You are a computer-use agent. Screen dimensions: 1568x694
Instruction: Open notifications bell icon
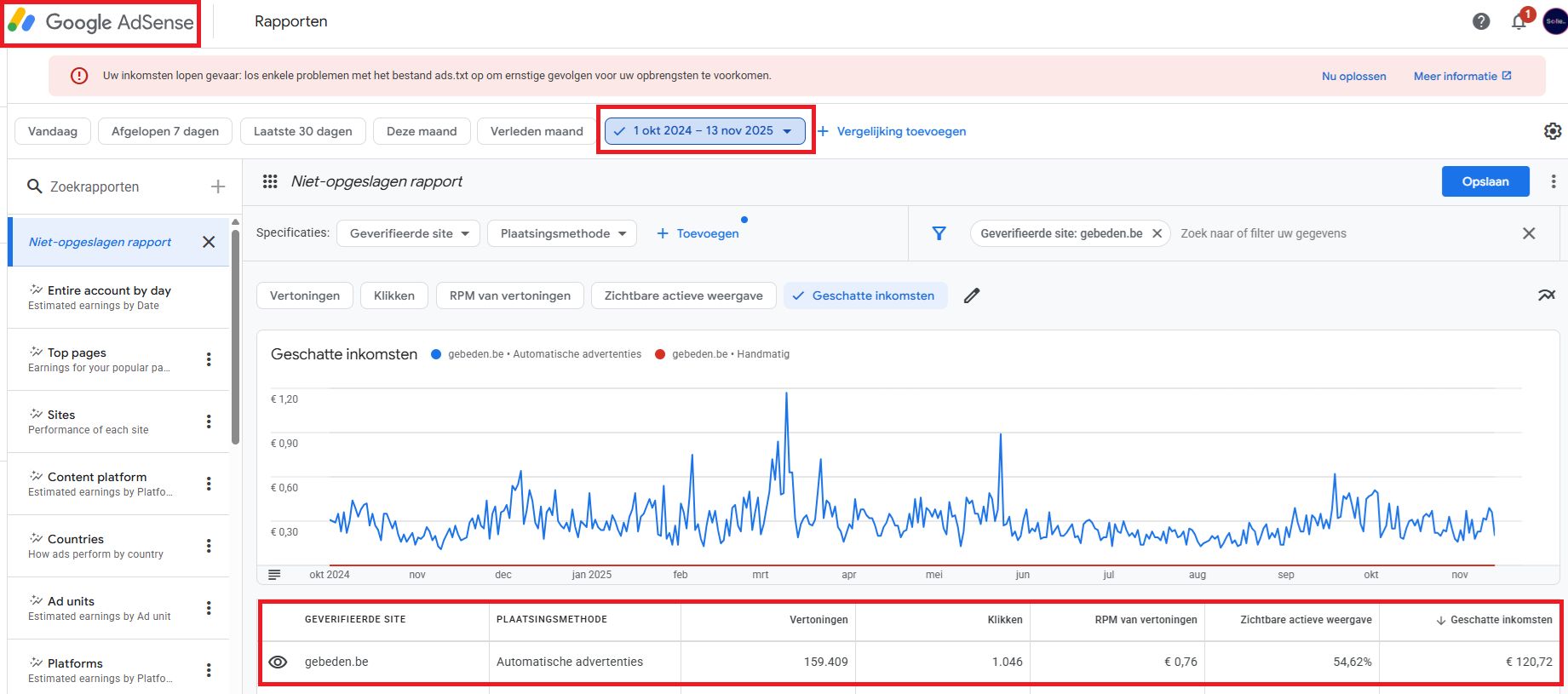(1519, 22)
